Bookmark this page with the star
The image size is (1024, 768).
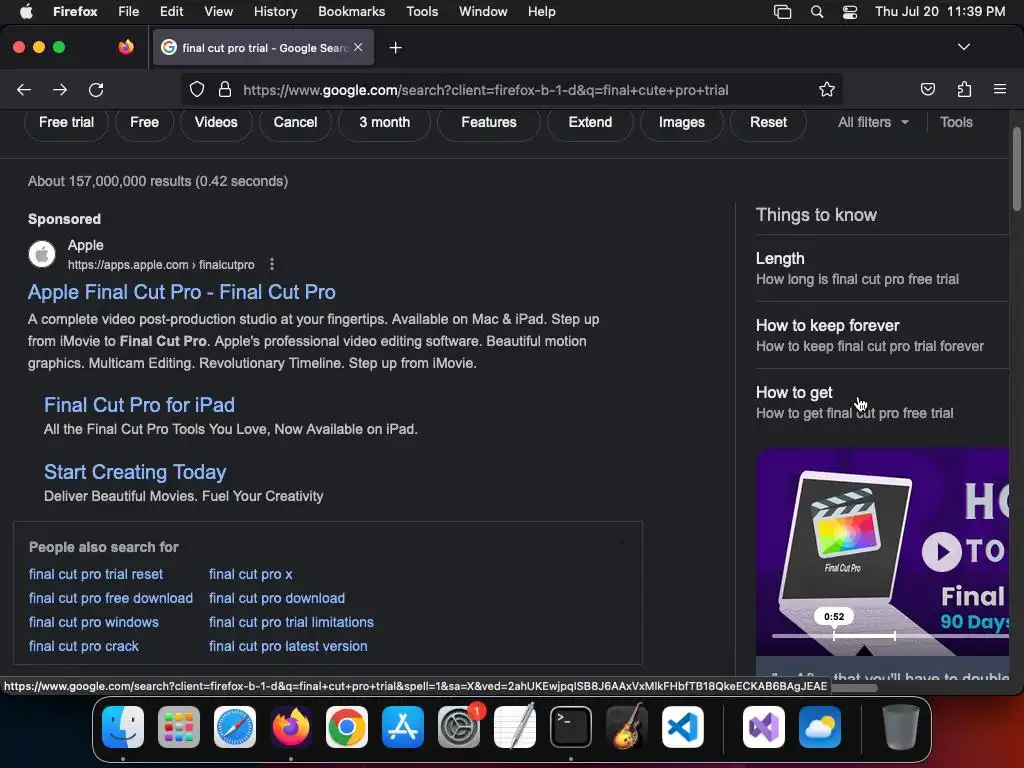click(827, 89)
